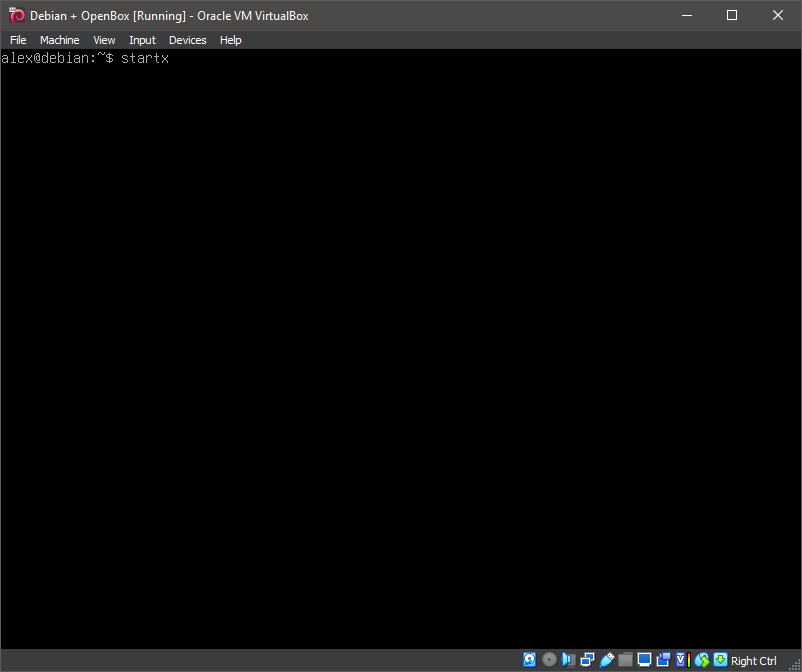Open the Devices menu
This screenshot has height=672, width=802.
pos(187,40)
